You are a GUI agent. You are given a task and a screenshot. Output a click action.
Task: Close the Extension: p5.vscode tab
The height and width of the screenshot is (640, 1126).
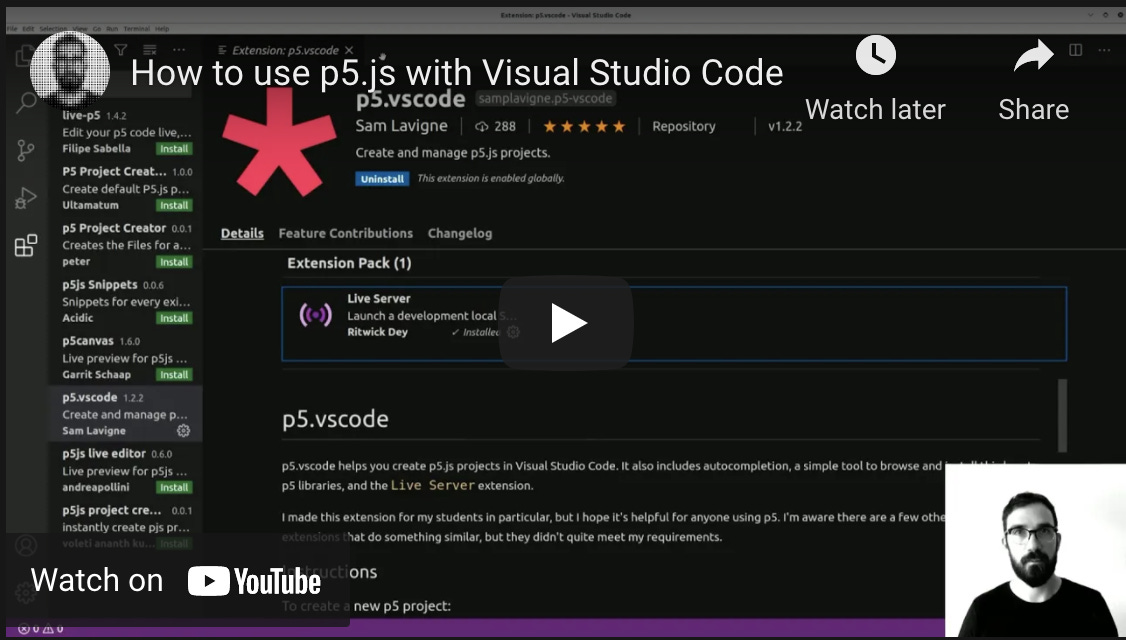pyautogui.click(x=349, y=50)
